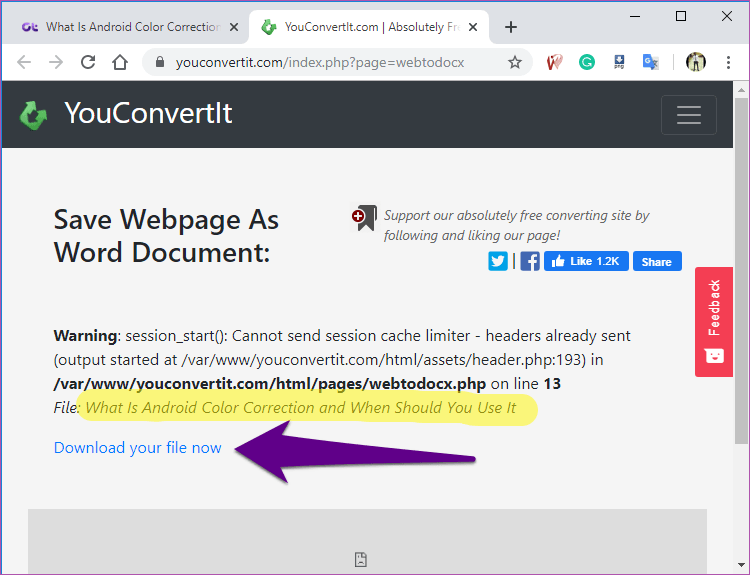Viewport: 750px width, 575px height.
Task: Open Facebook page icon
Action: pos(530,261)
